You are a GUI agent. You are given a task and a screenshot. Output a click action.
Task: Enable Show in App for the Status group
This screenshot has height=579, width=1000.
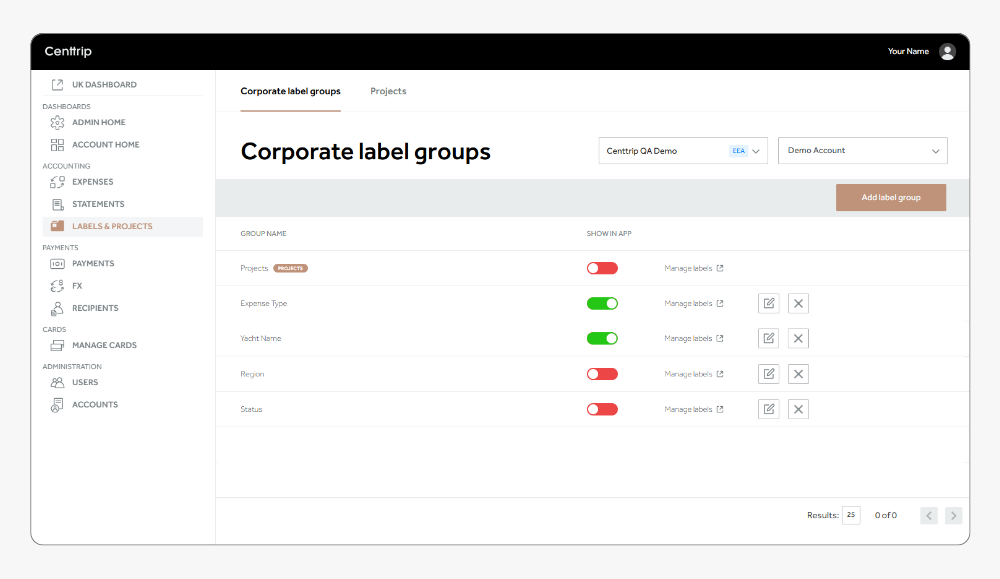point(602,408)
